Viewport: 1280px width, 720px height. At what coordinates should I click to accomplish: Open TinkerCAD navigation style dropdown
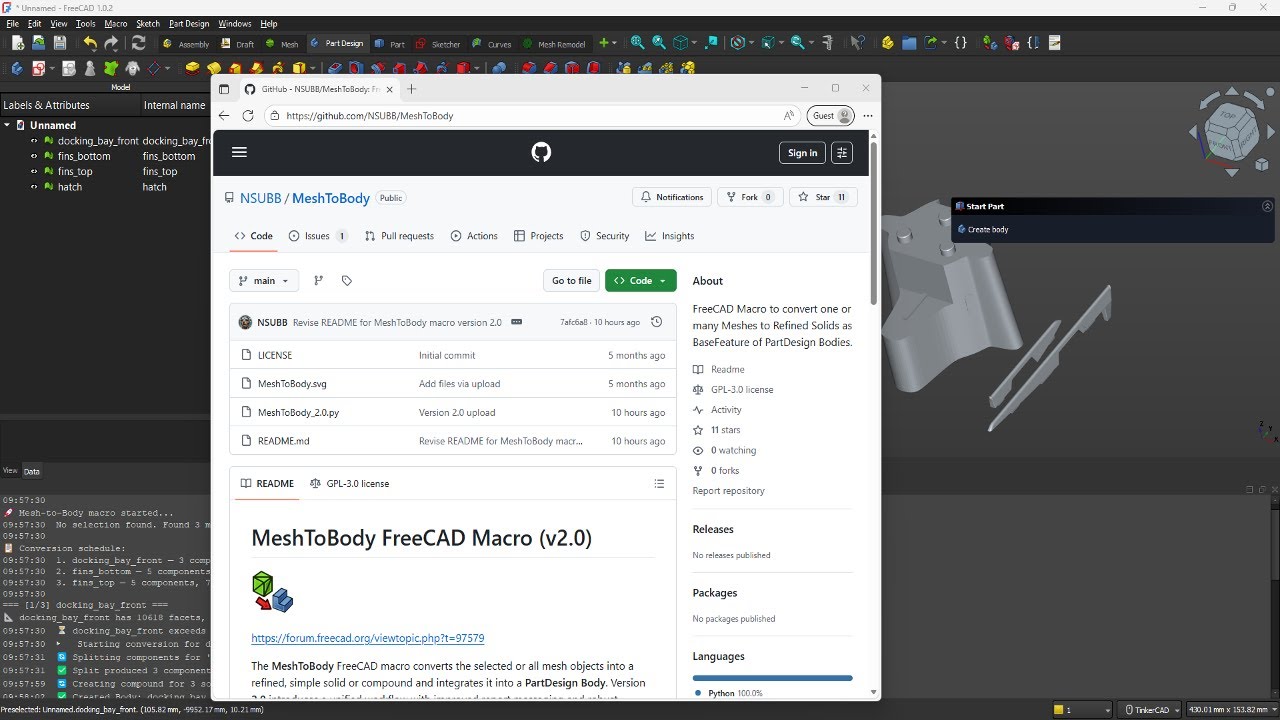[1147, 710]
